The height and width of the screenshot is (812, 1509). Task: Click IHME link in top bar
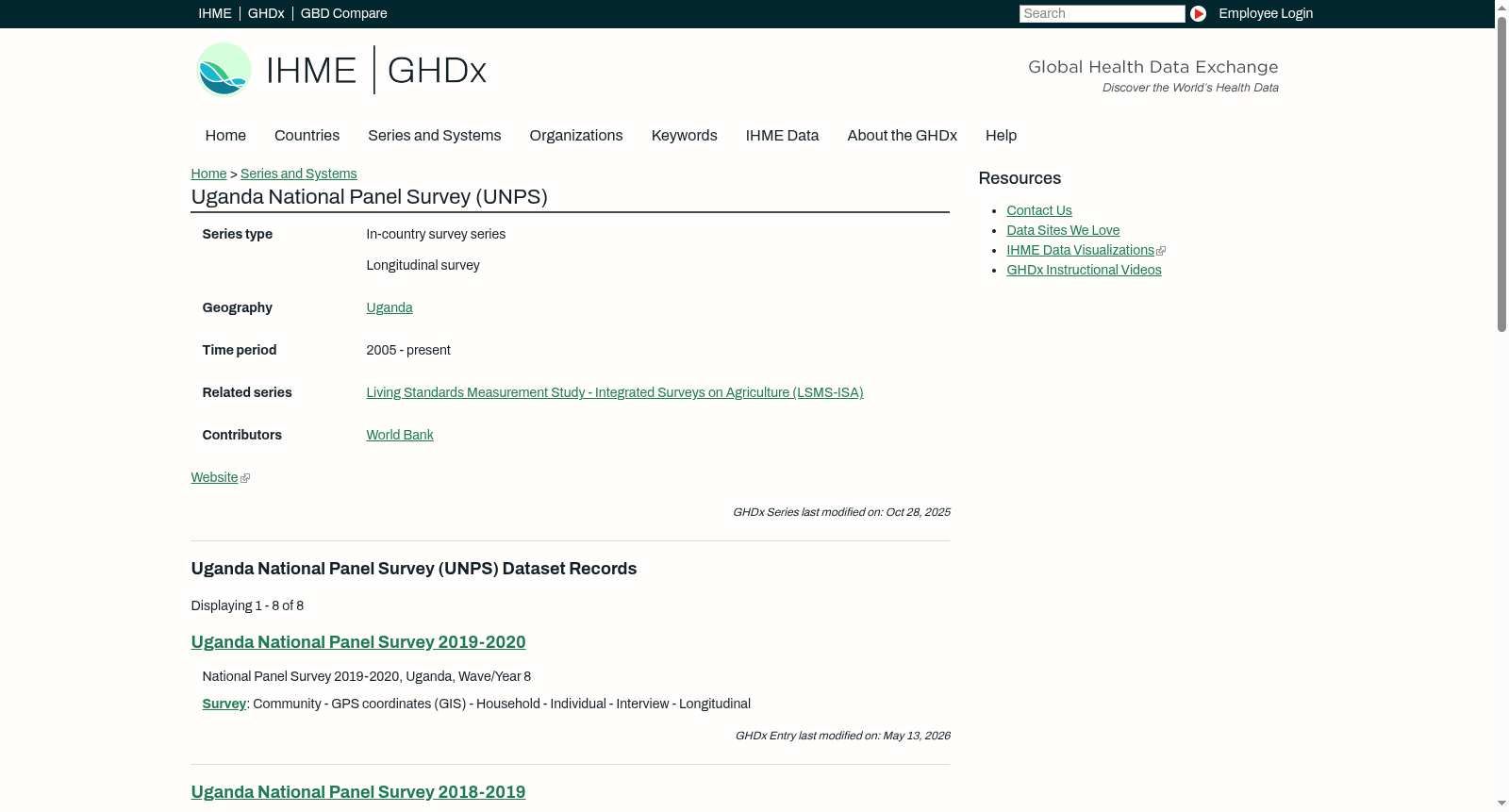pos(215,13)
